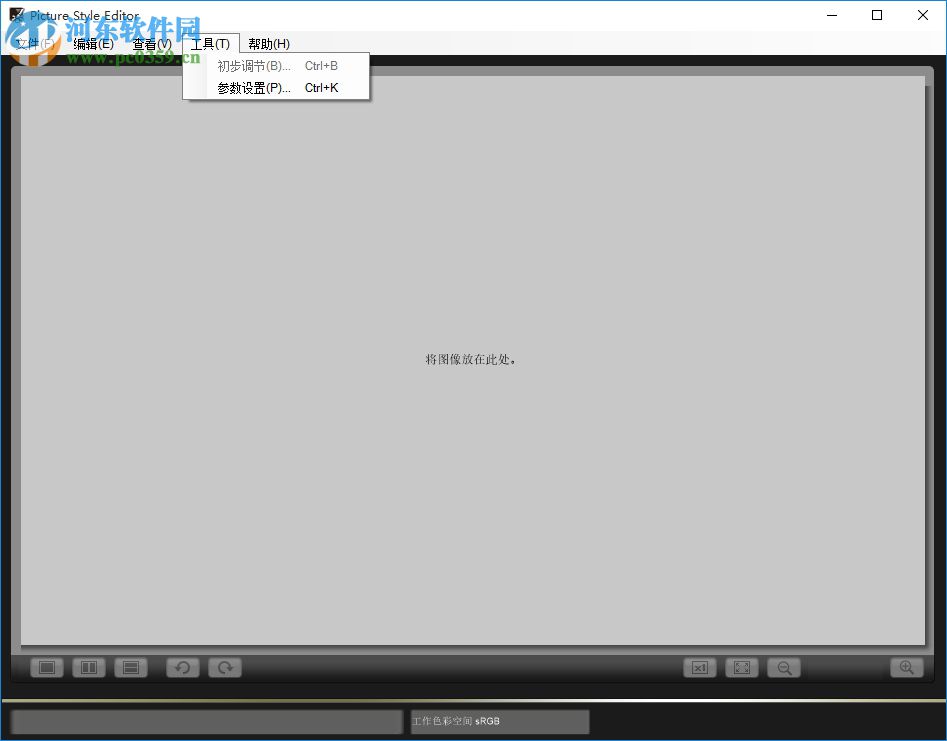Click the 工作色彩空间 sRGB status field

(496, 721)
